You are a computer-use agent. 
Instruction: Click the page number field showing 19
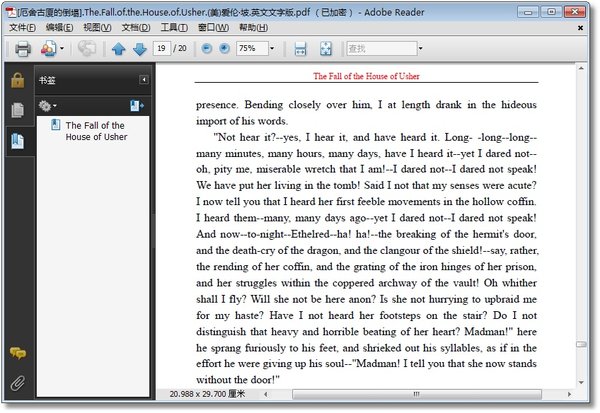161,49
